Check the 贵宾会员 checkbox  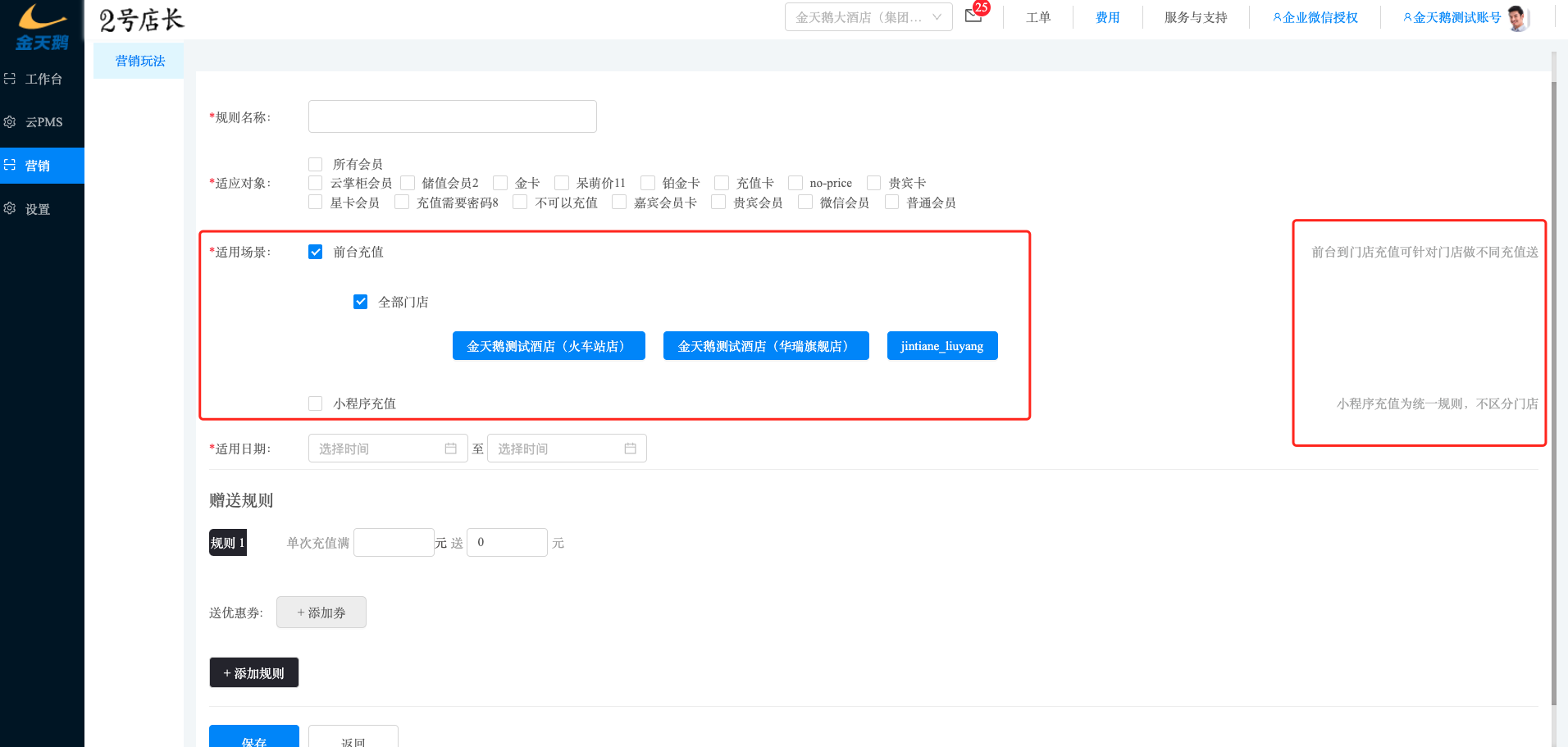tap(718, 202)
